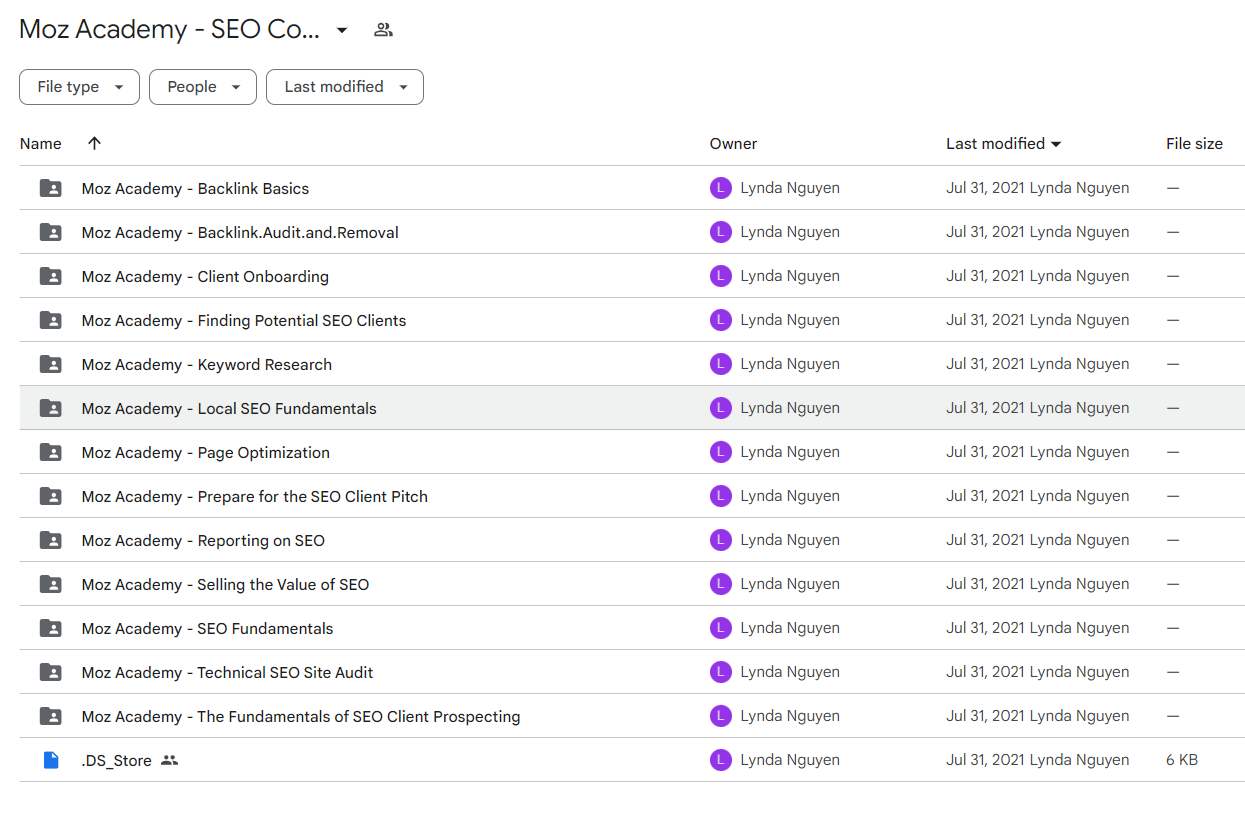
Task: Click Lynda Nguyen's avatar in the Backlink Basics row
Action: [x=721, y=188]
